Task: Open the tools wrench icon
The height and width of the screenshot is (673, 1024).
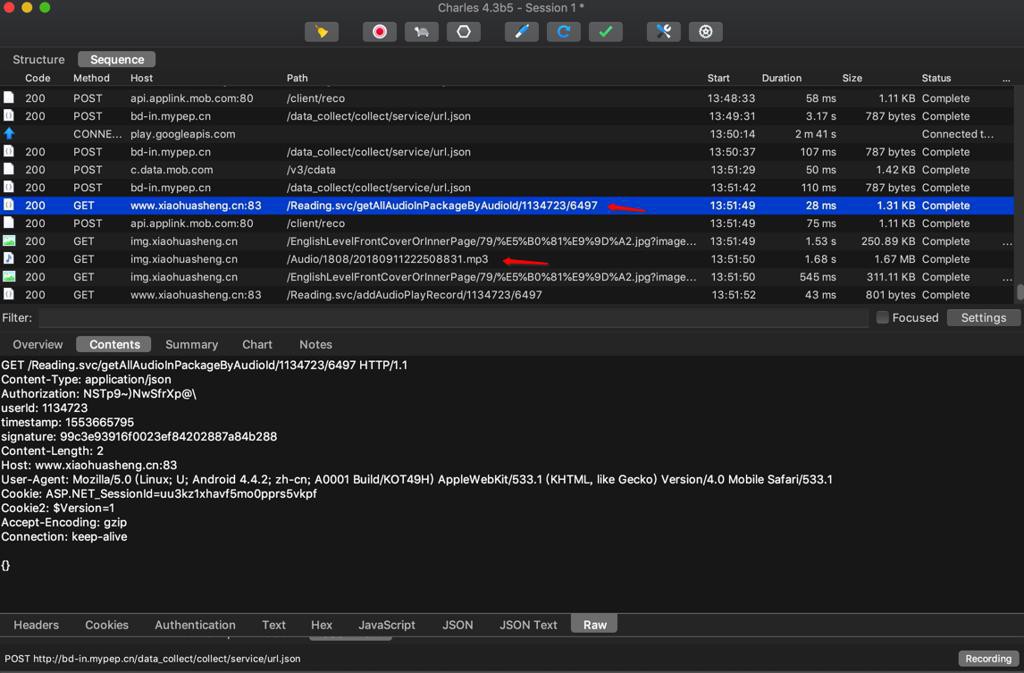Action: coord(664,32)
